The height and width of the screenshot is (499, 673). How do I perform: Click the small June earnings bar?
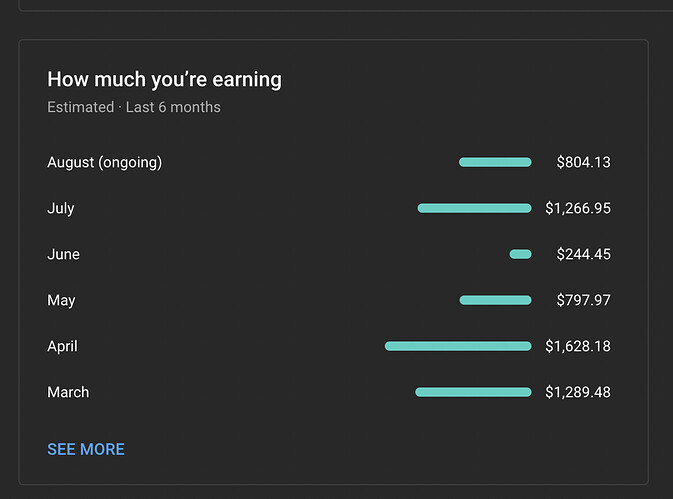[520, 254]
